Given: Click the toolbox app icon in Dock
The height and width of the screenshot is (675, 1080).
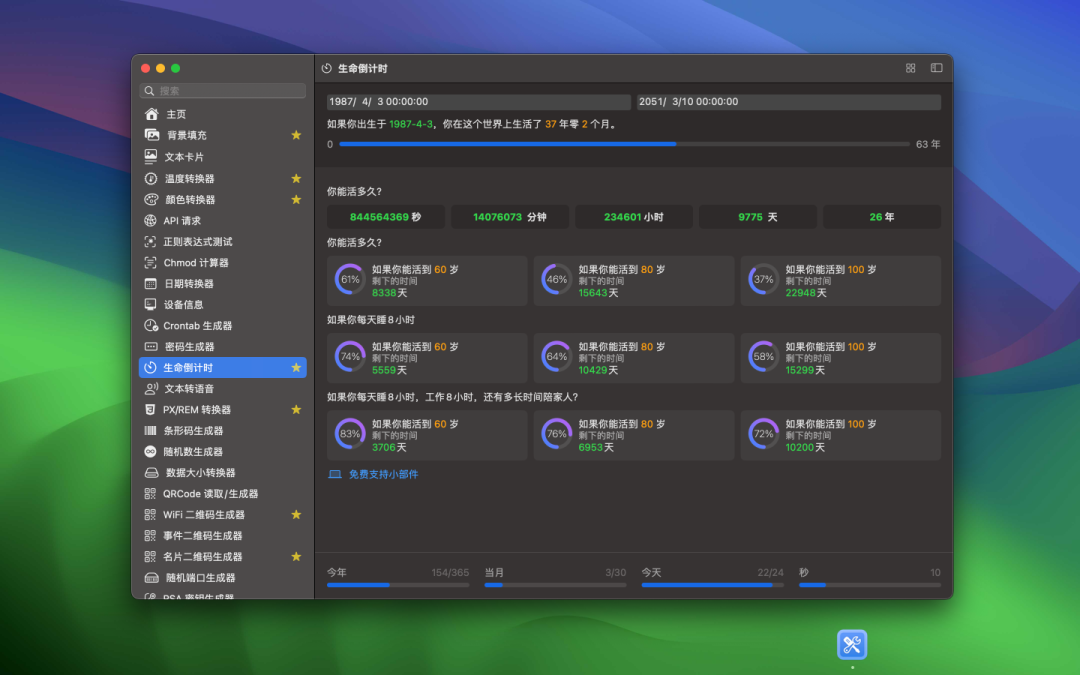Looking at the screenshot, I should [852, 645].
